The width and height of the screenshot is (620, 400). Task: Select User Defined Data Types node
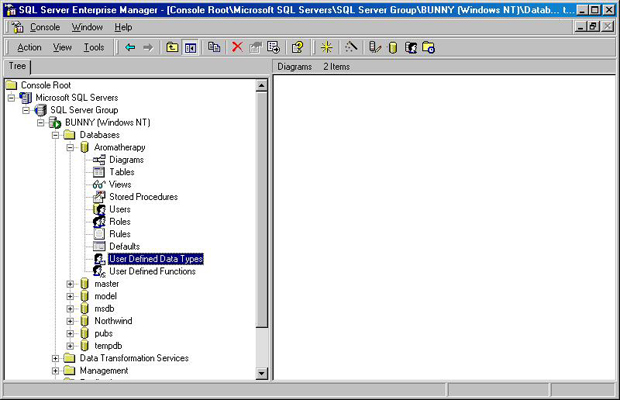point(156,259)
